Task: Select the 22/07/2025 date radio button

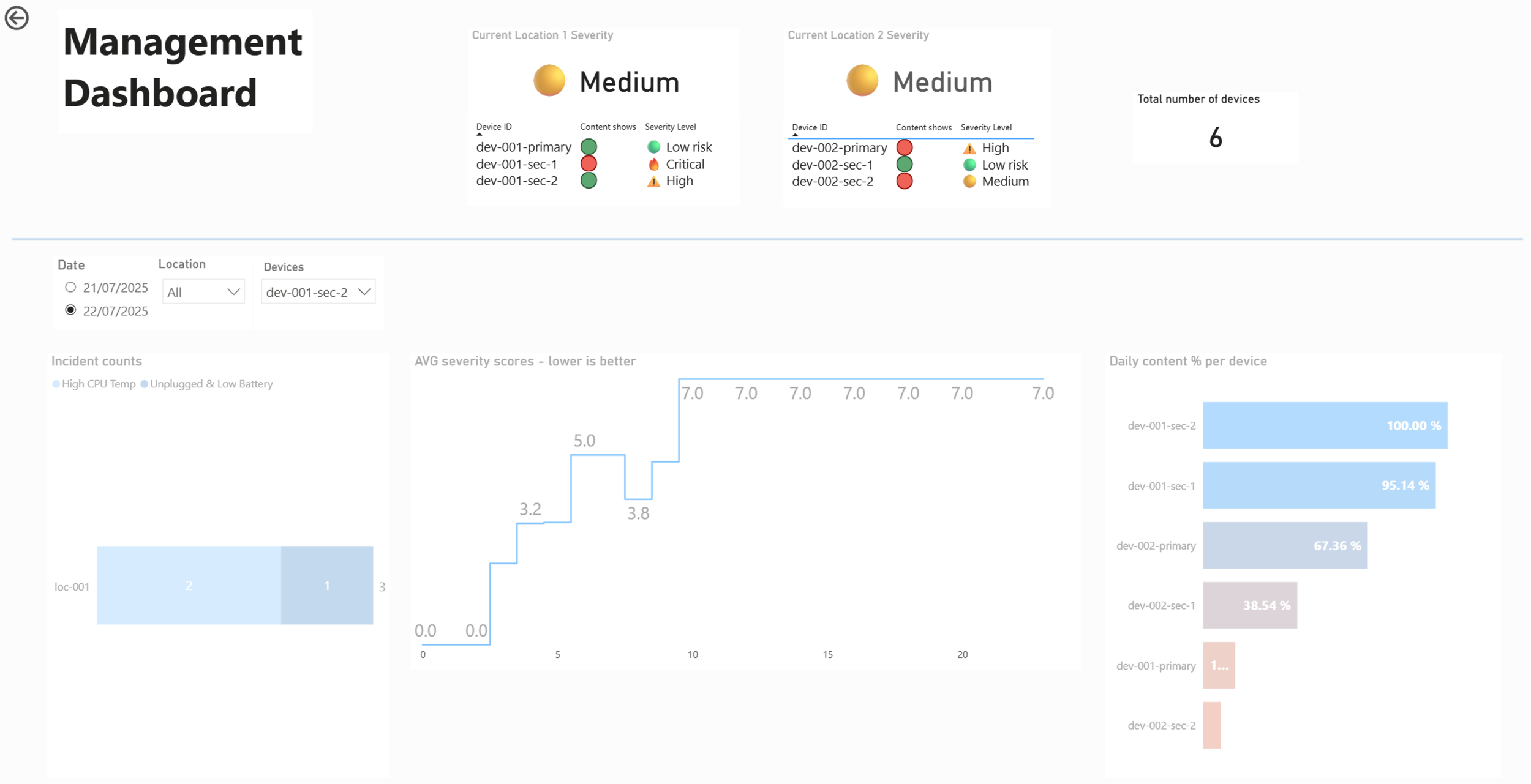Action: point(70,310)
